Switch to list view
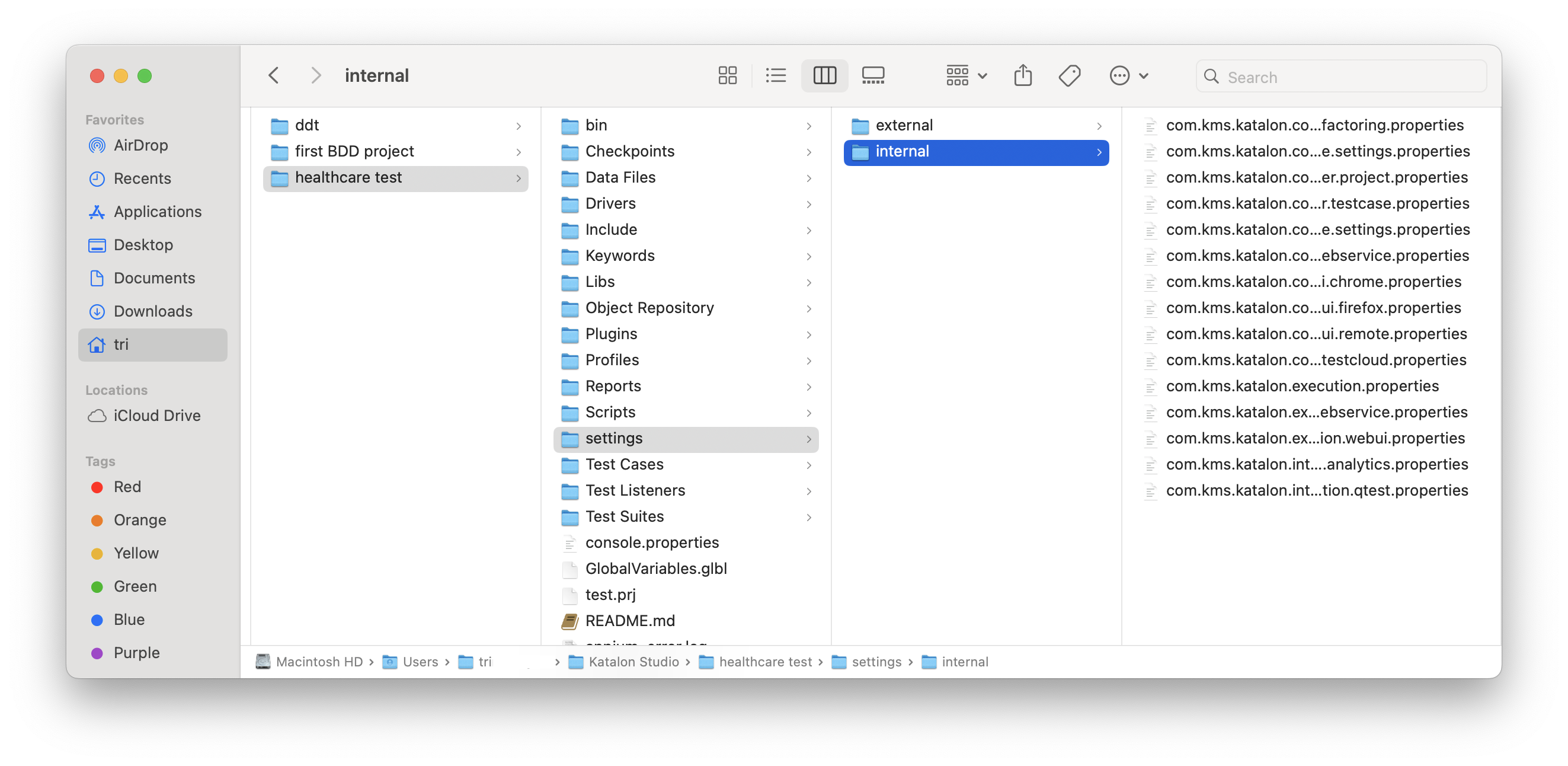This screenshot has height=766, width=1568. tap(776, 75)
